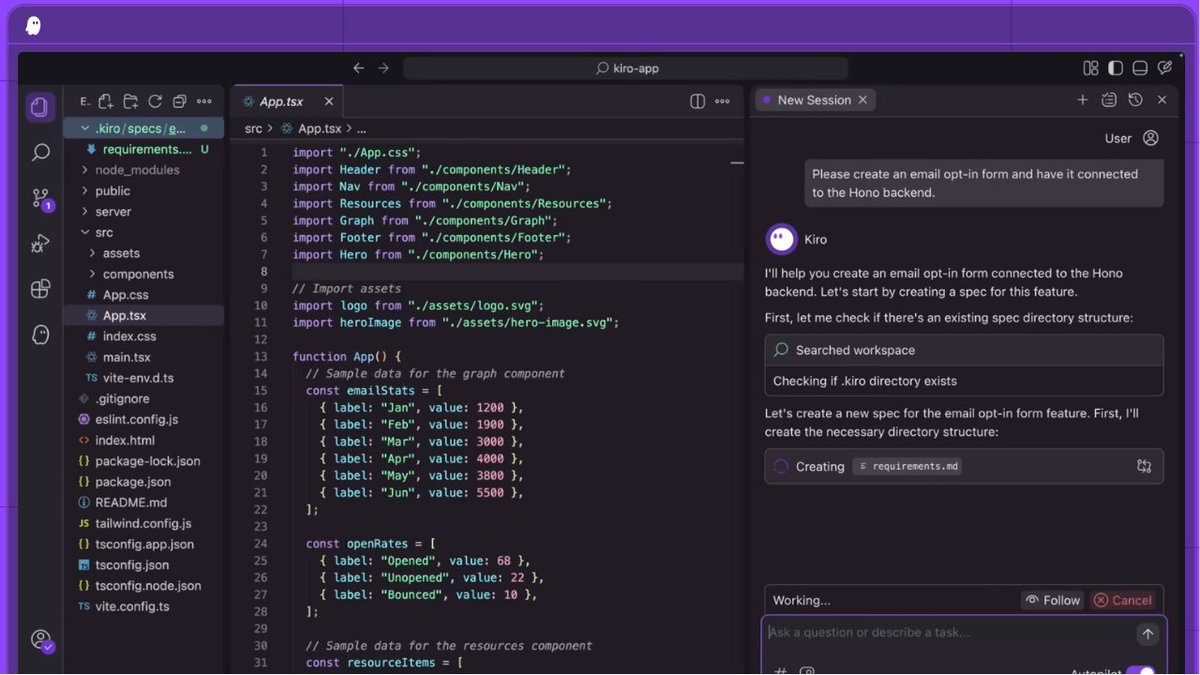Split the App.tsx editor
Viewport: 1200px width, 675px height.
coord(696,101)
